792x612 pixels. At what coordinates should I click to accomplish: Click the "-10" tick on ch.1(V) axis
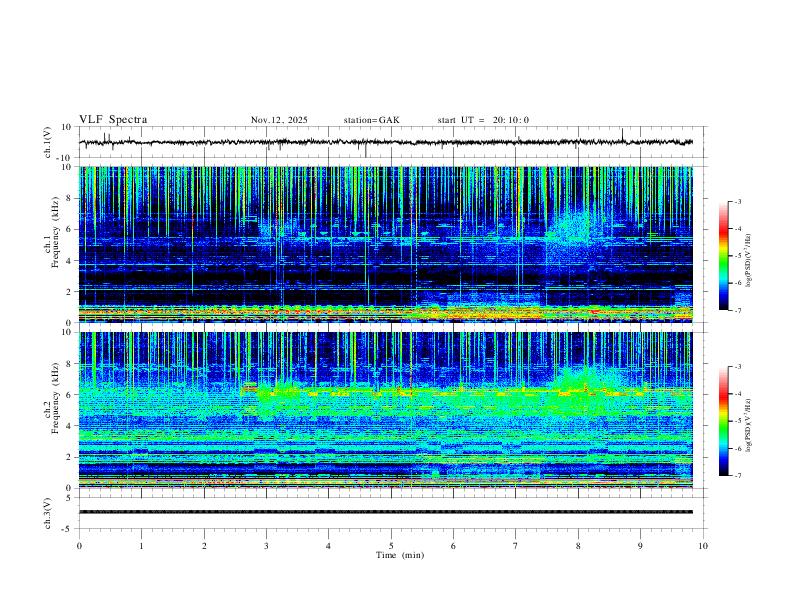65,158
